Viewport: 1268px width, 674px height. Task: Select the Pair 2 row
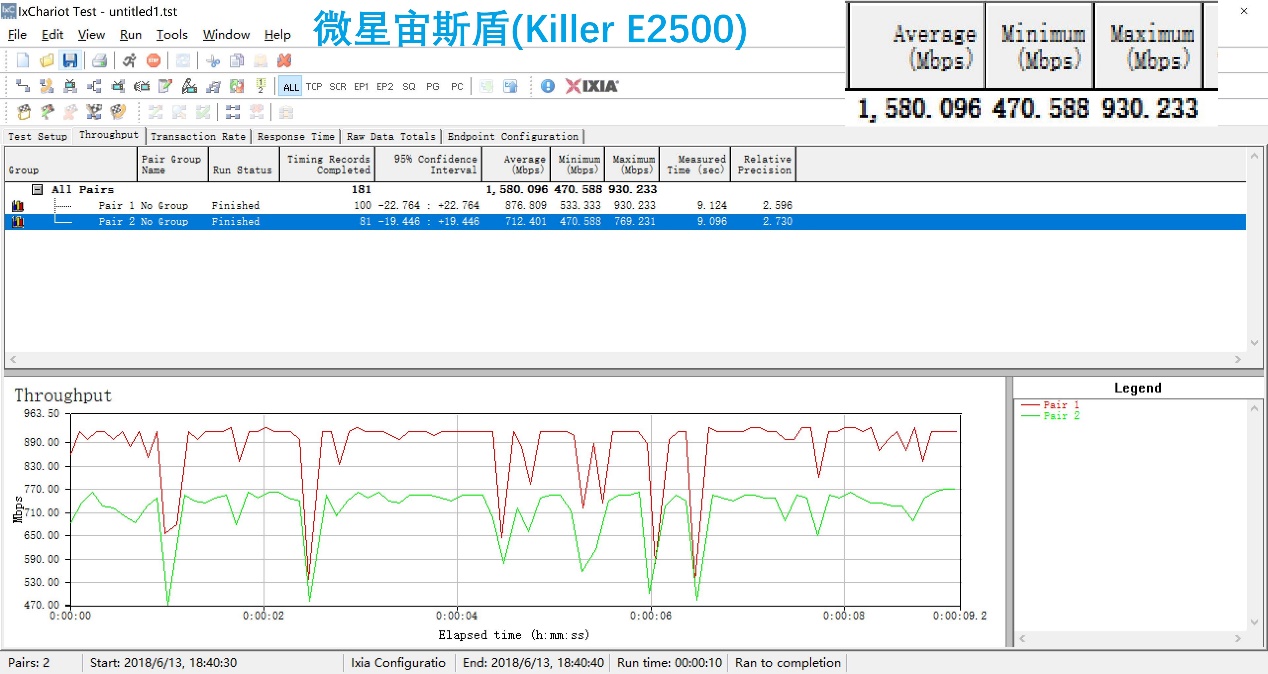[625, 221]
